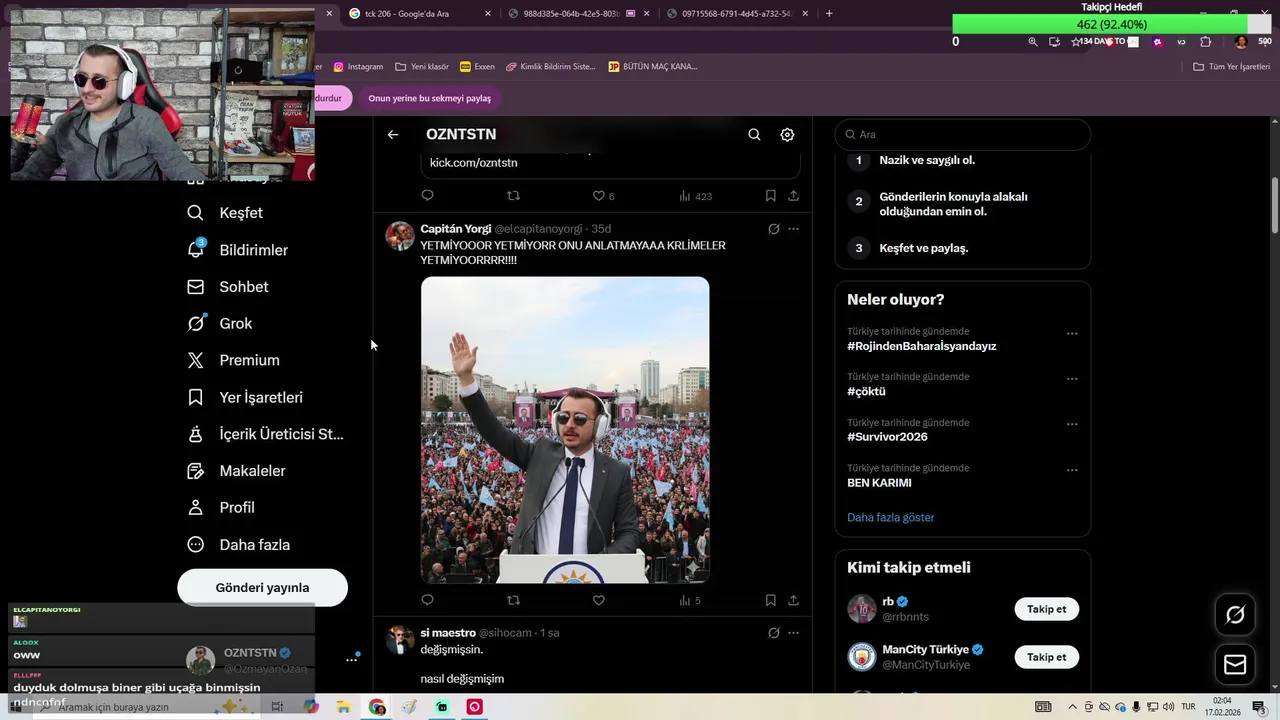
Task: Show hidden system tray icons
Action: coord(1072,707)
